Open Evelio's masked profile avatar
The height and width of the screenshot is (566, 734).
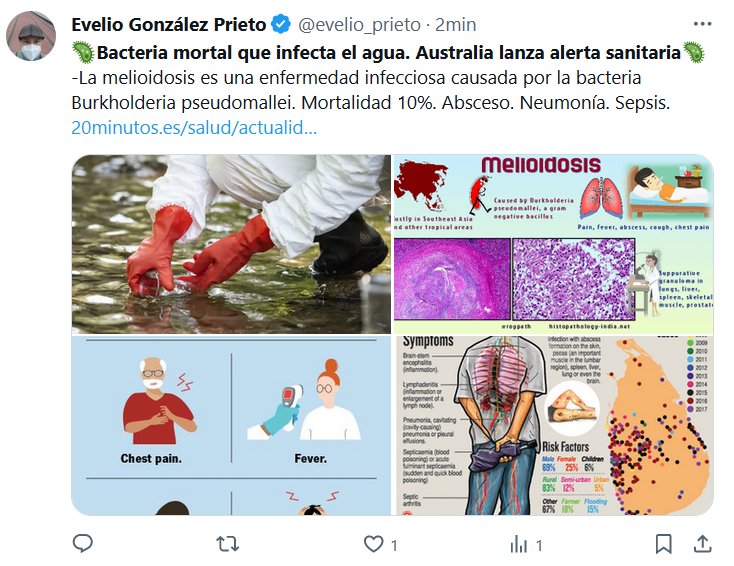[31, 36]
